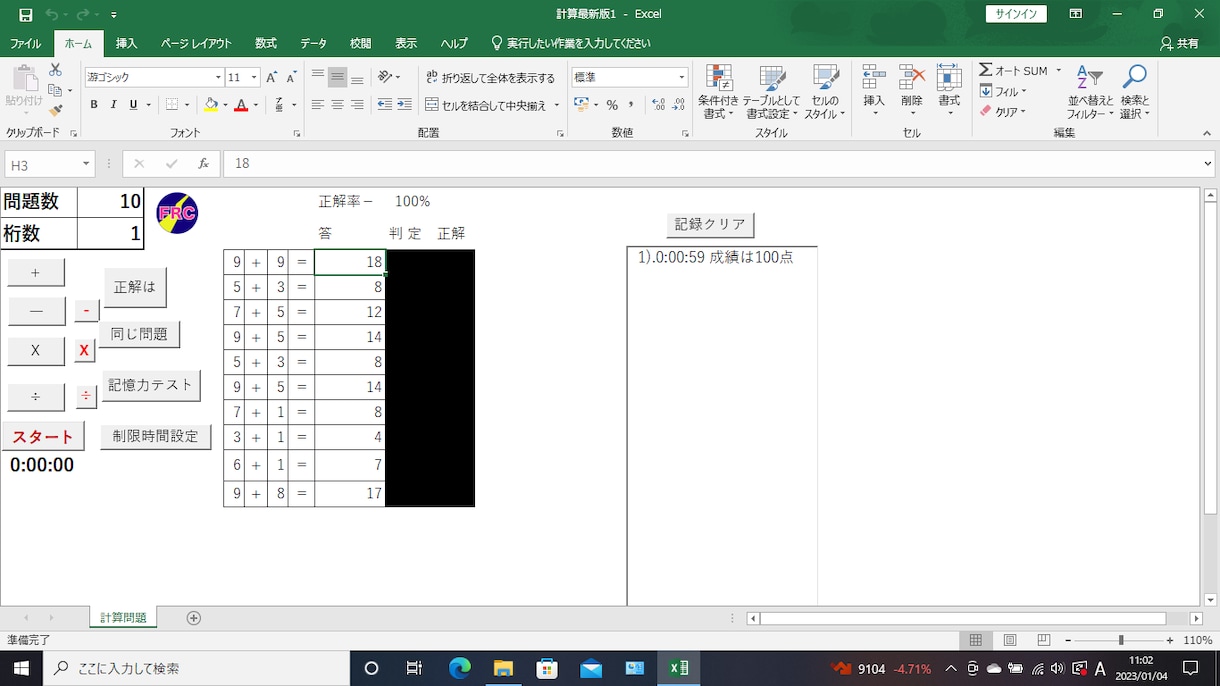Expand the formula bar chevron

[x=1208, y=164]
